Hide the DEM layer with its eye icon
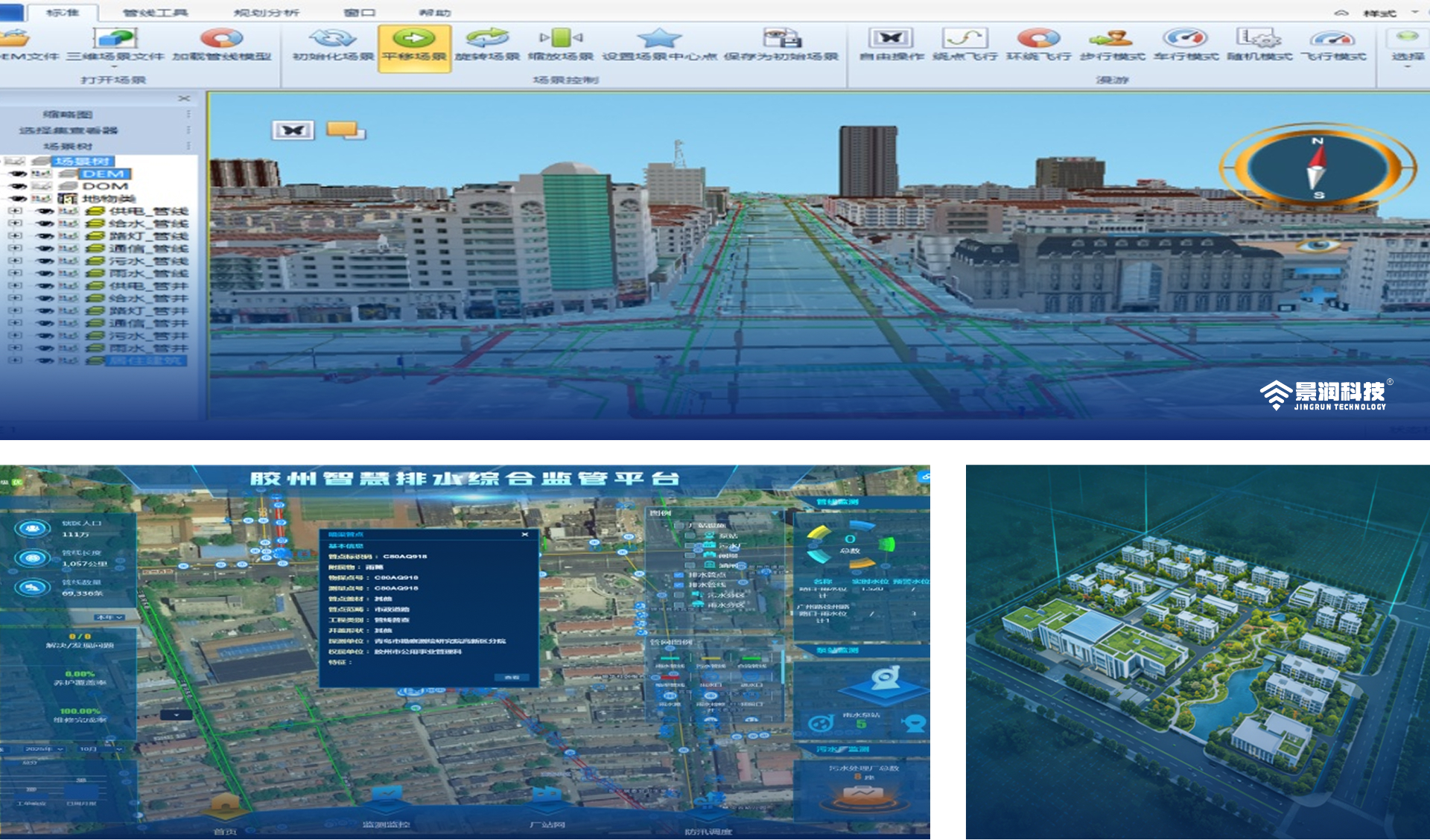Viewport: 1430px width, 840px height. point(16,174)
